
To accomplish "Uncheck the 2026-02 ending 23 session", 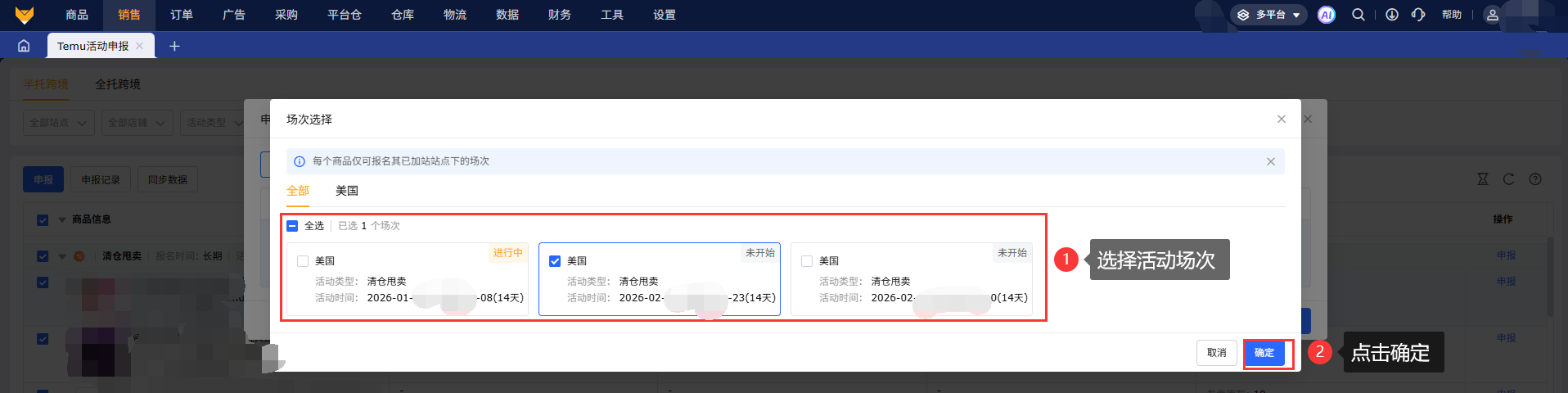I will (555, 261).
